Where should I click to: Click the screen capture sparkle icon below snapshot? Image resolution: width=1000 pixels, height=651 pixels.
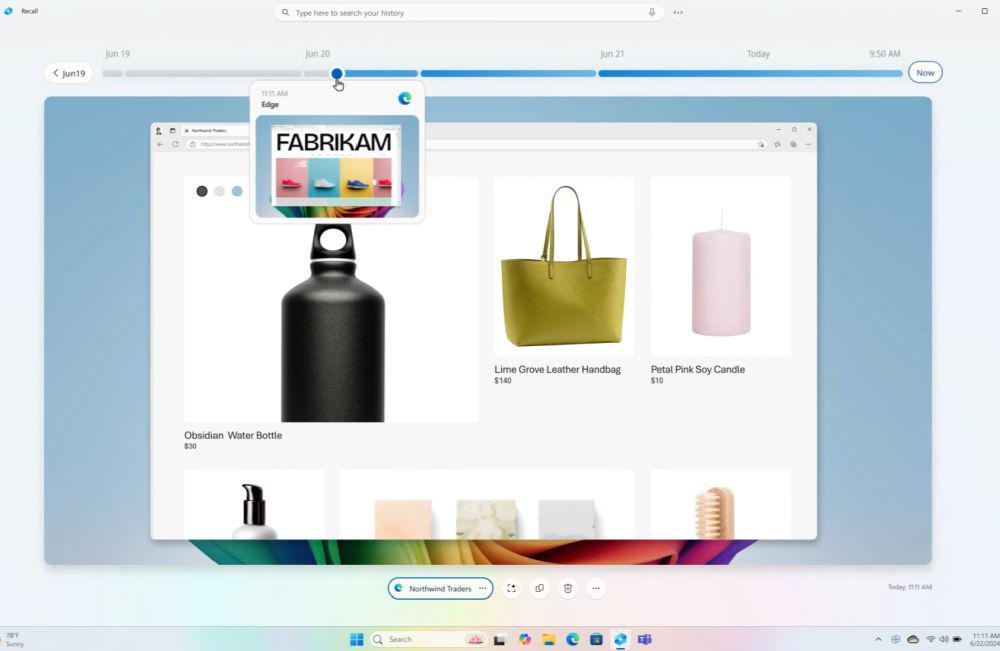coord(511,588)
